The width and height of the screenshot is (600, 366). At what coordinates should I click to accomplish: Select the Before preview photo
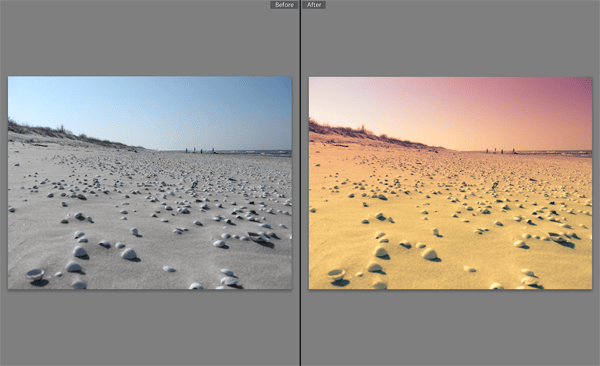(x=150, y=183)
